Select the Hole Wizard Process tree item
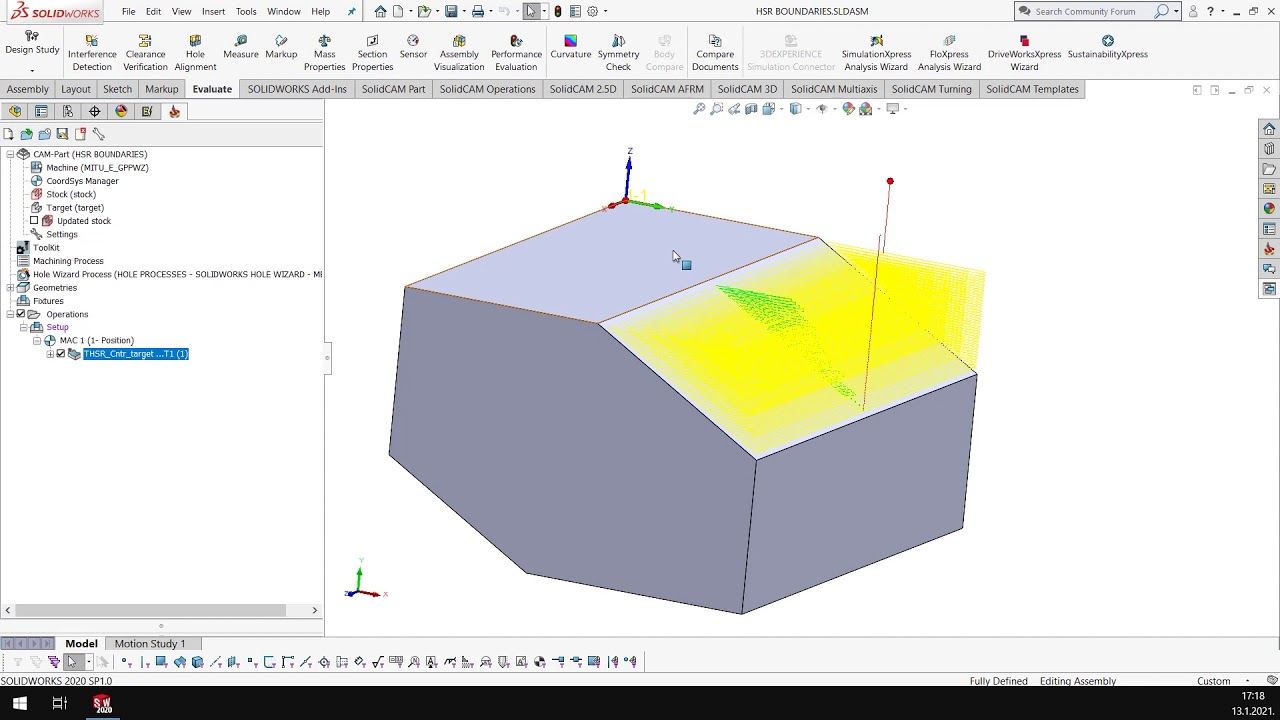Image resolution: width=1280 pixels, height=720 pixels. pos(177,274)
